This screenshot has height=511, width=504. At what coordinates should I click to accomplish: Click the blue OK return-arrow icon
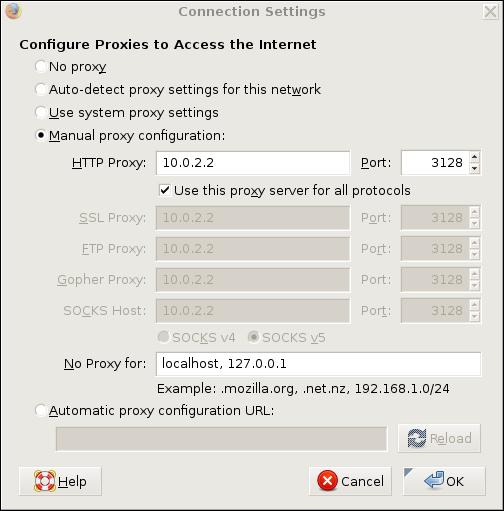click(434, 480)
